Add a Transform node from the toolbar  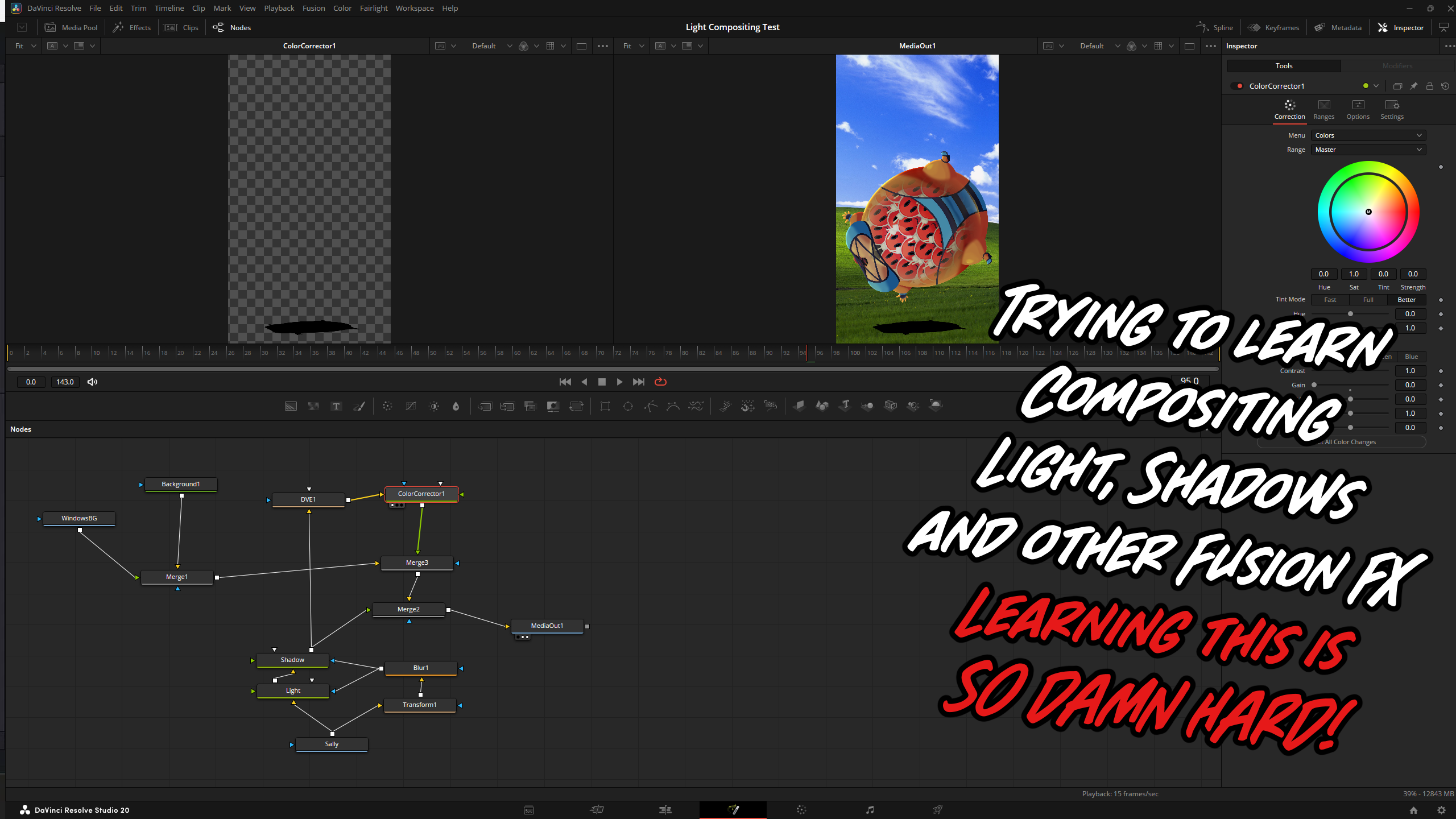coord(576,406)
